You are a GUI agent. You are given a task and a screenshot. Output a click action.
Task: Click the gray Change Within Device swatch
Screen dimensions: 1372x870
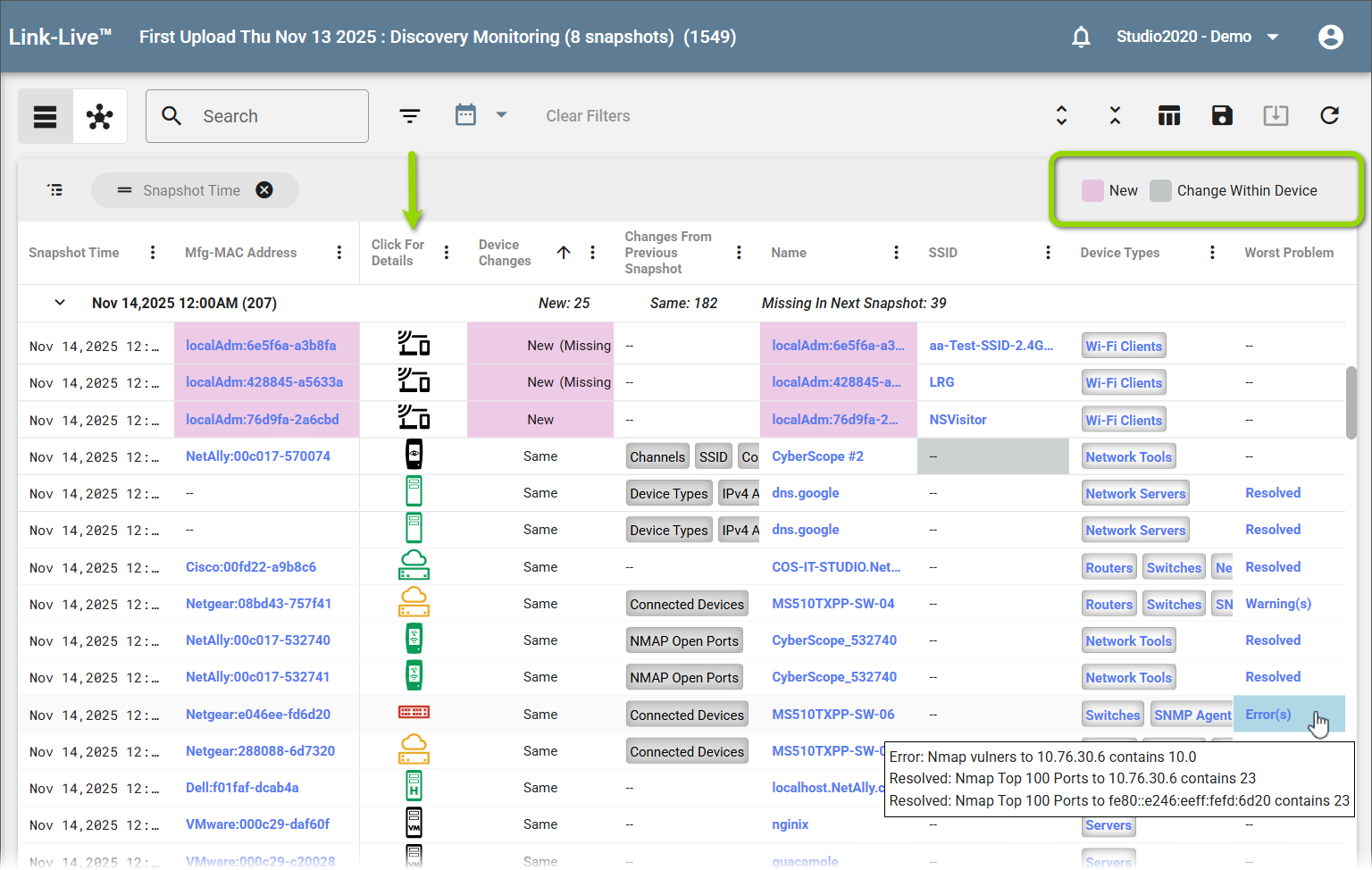1160,190
